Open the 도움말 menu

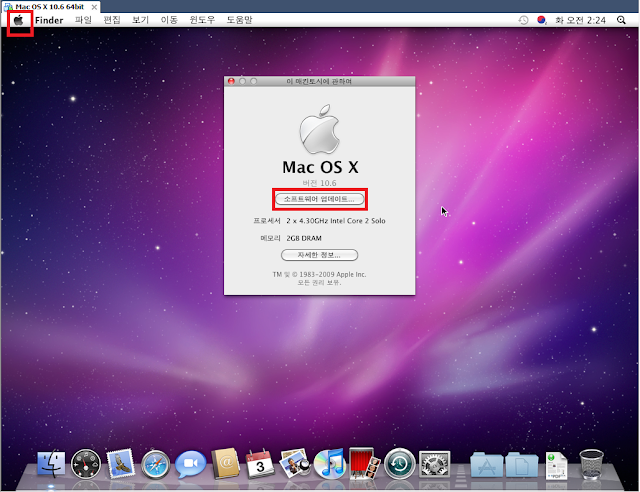[239, 20]
